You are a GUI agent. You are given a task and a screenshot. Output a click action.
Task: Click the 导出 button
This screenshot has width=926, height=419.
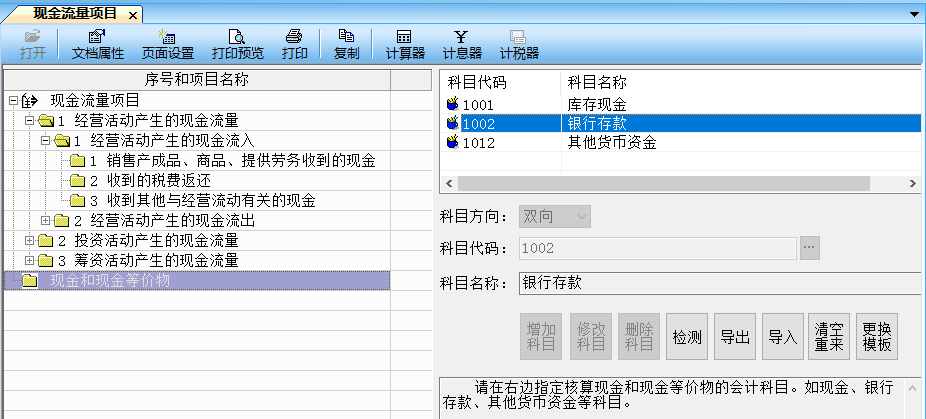(735, 337)
